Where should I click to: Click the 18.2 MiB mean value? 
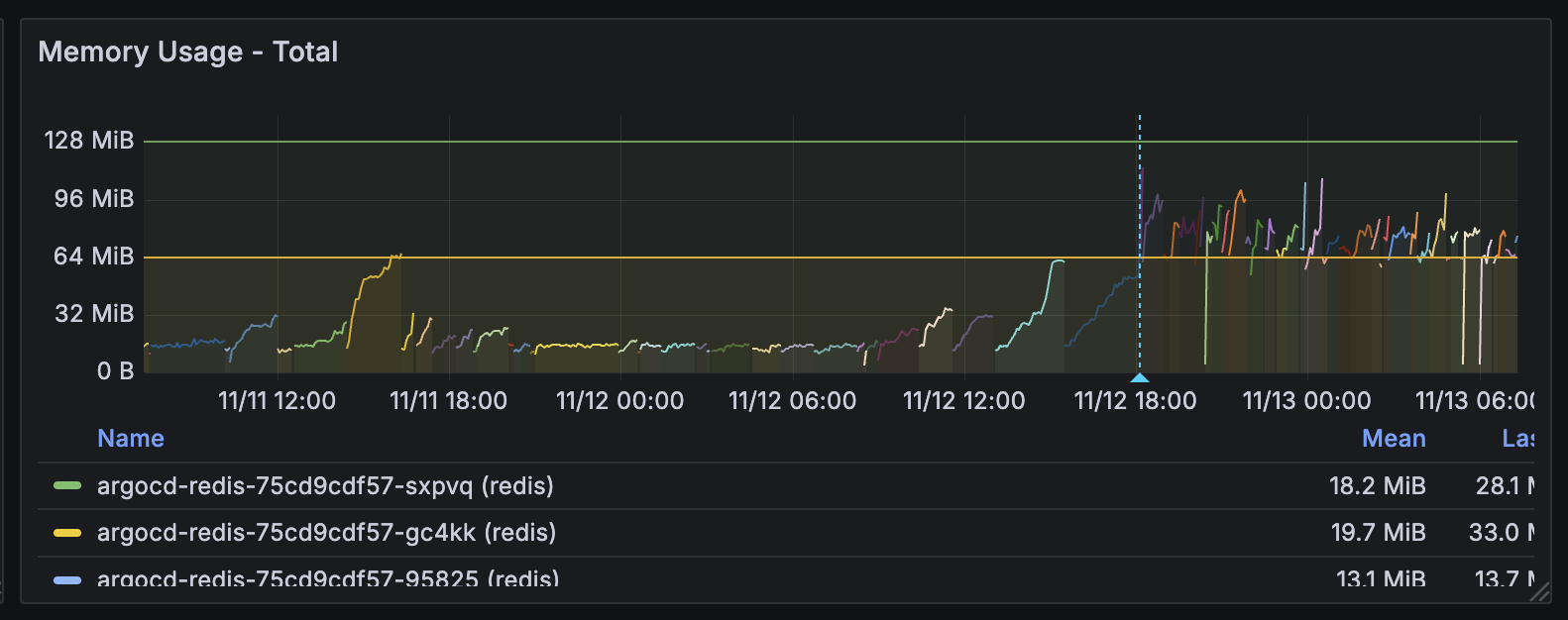1377,485
